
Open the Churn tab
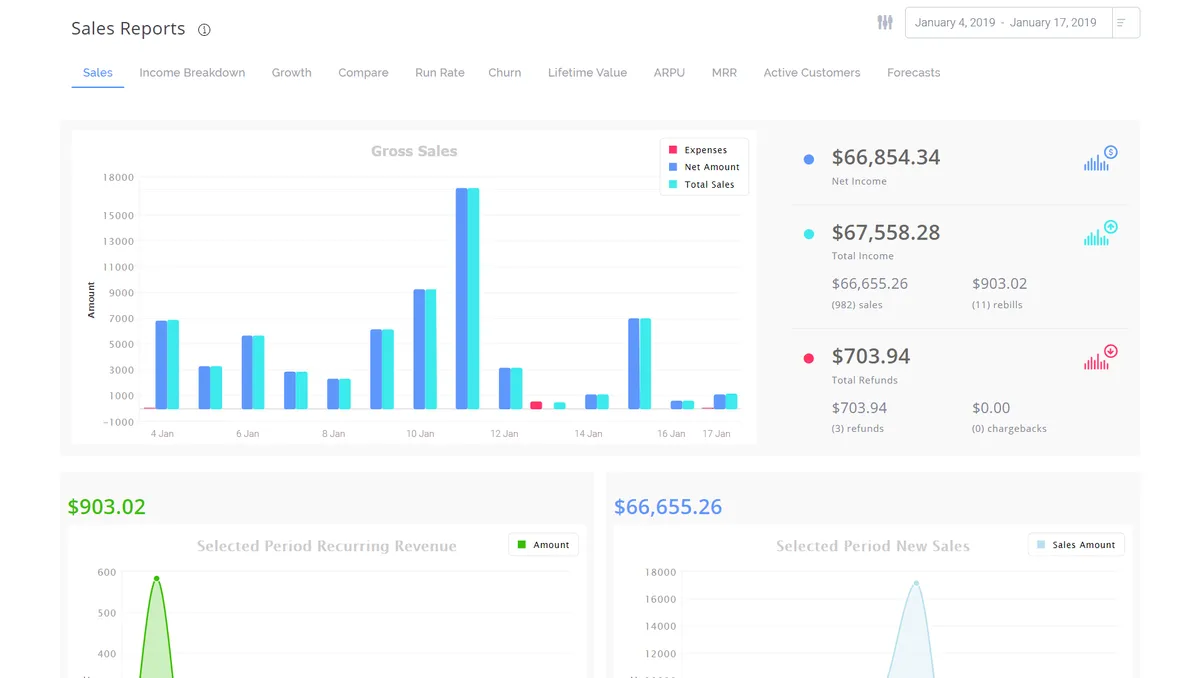pyautogui.click(x=504, y=73)
